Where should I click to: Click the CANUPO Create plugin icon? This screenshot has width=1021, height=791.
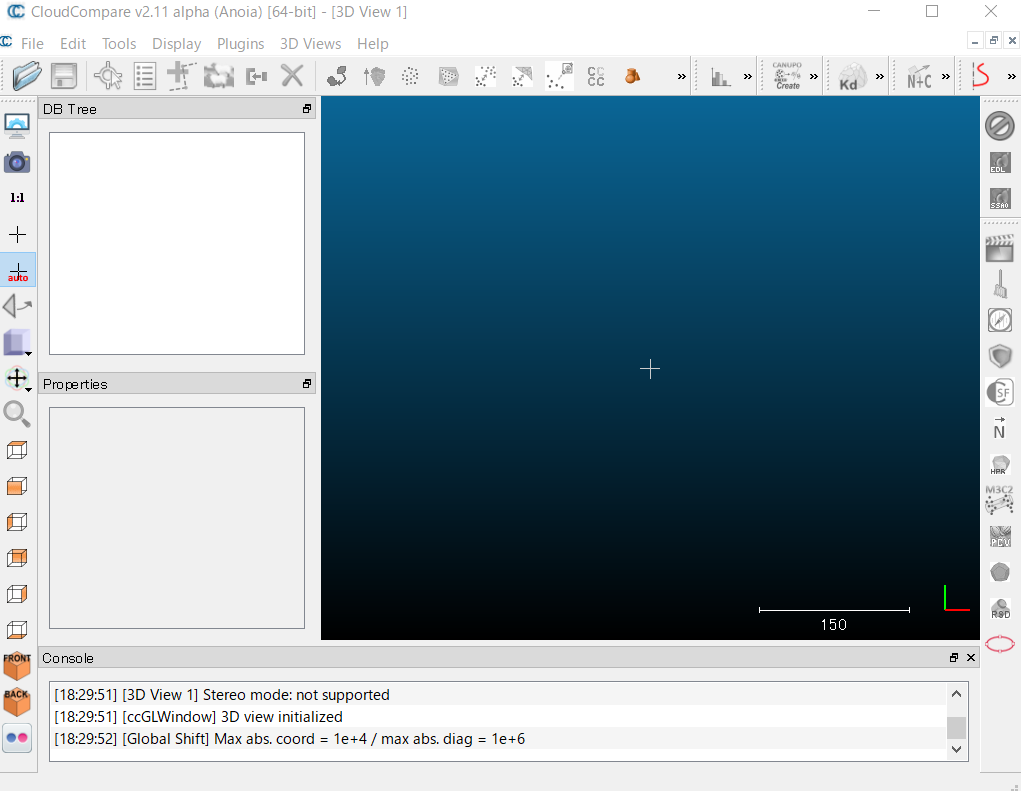[x=787, y=76]
